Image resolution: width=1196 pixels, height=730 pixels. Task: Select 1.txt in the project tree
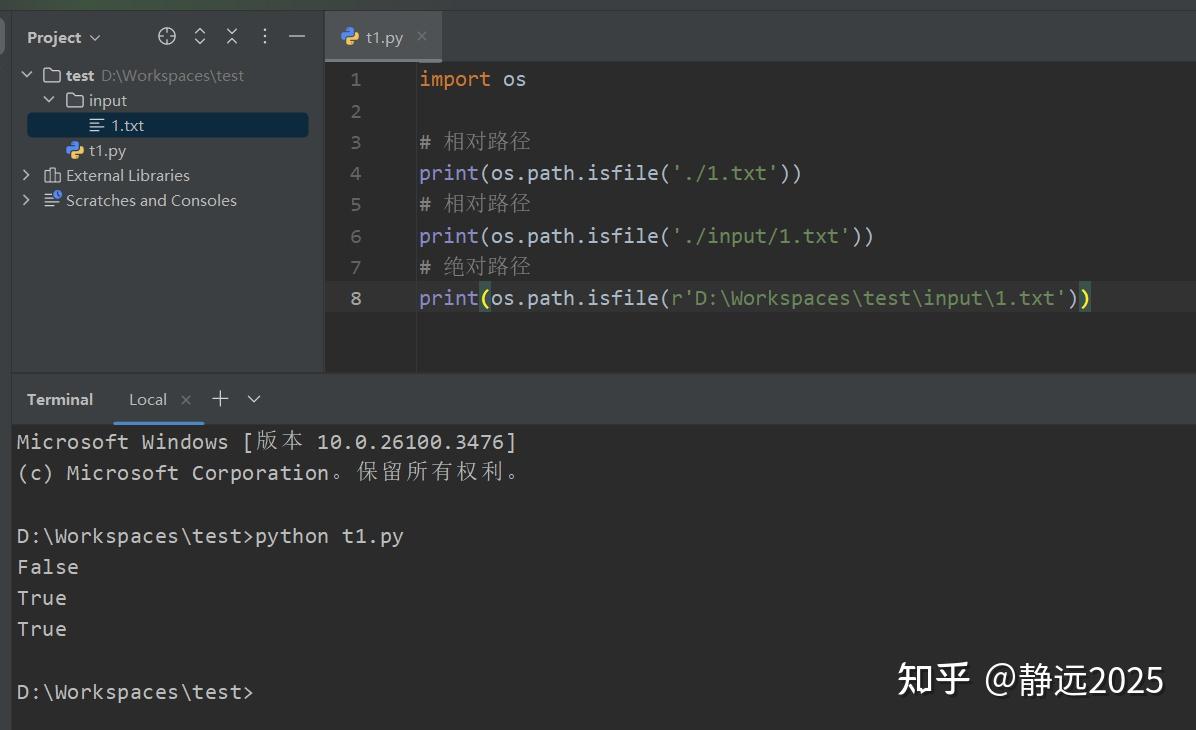pos(128,124)
